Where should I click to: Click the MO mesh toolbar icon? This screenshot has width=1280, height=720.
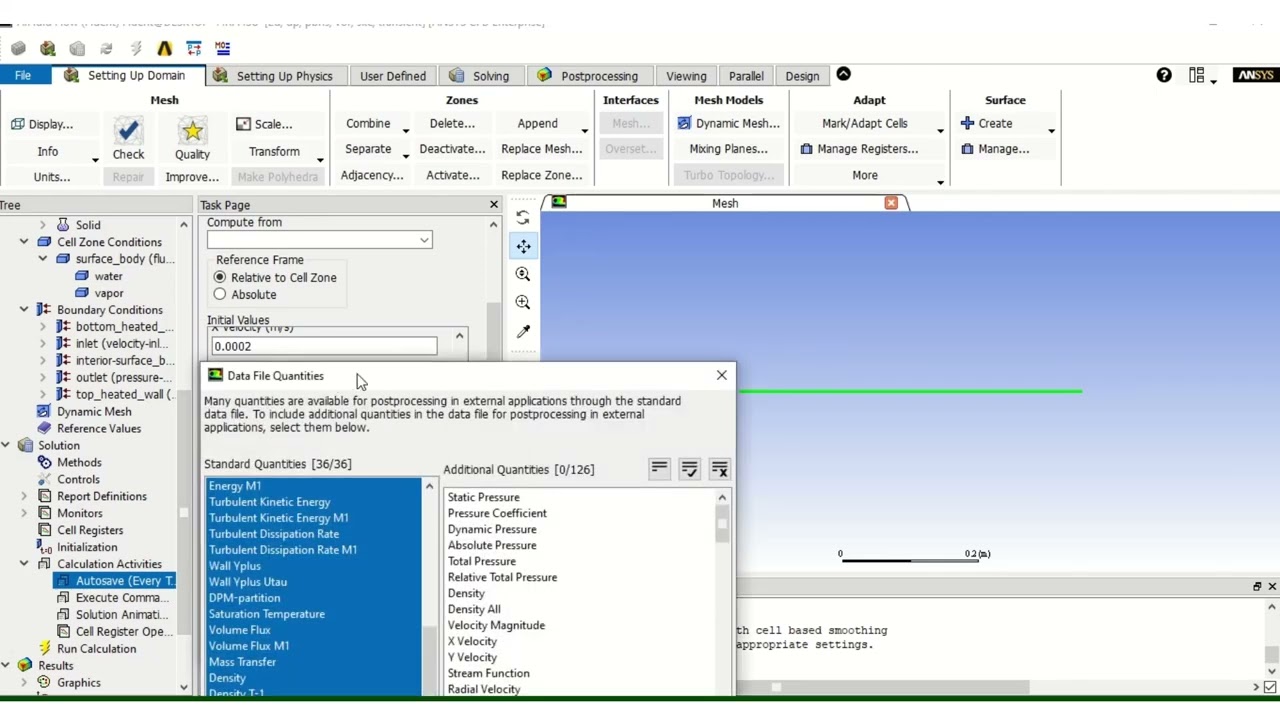click(222, 48)
